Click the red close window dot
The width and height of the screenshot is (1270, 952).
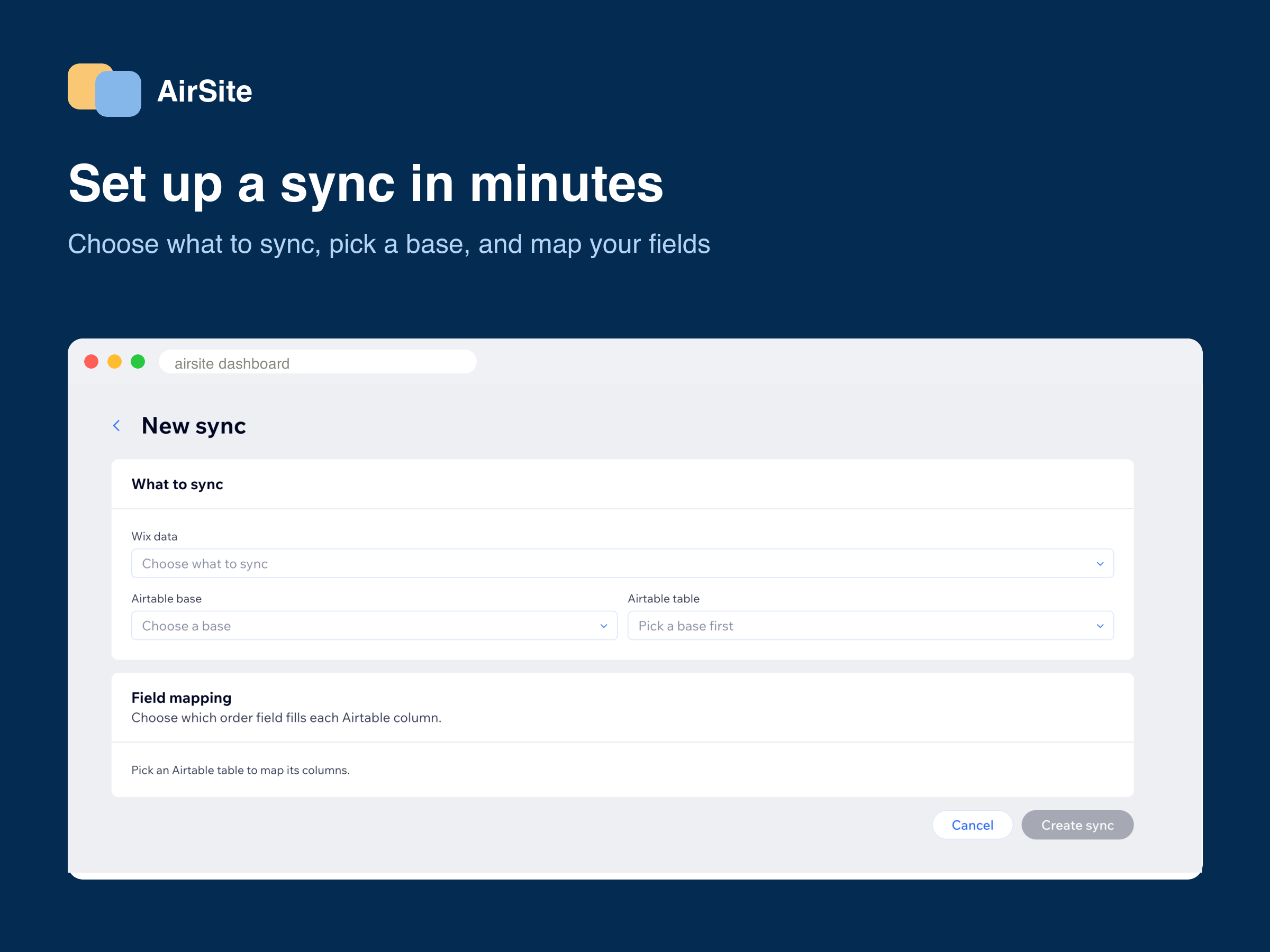coord(92,362)
